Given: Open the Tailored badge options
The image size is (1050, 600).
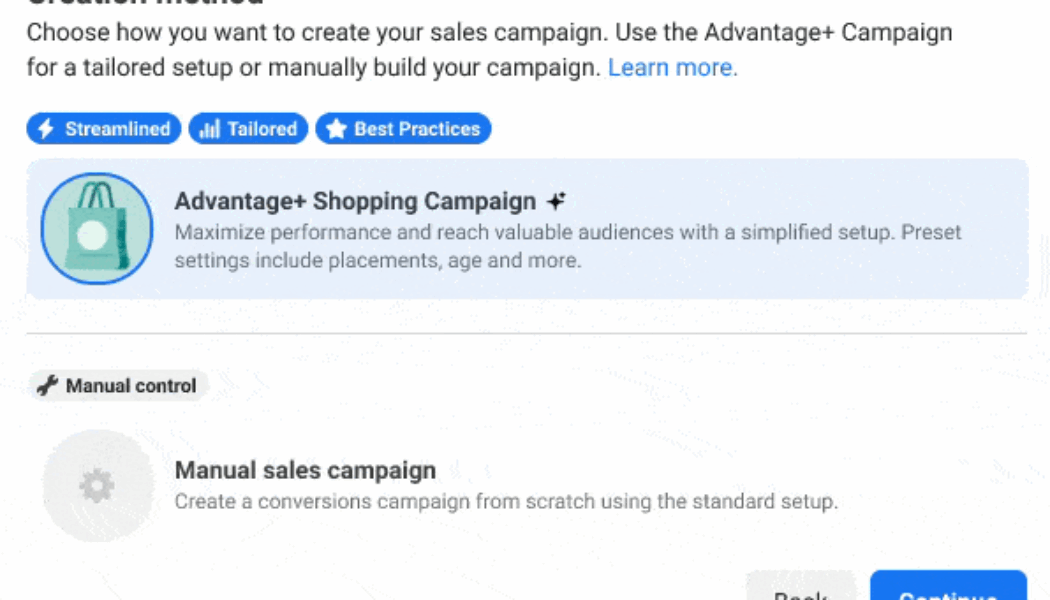Looking at the screenshot, I should tap(247, 128).
